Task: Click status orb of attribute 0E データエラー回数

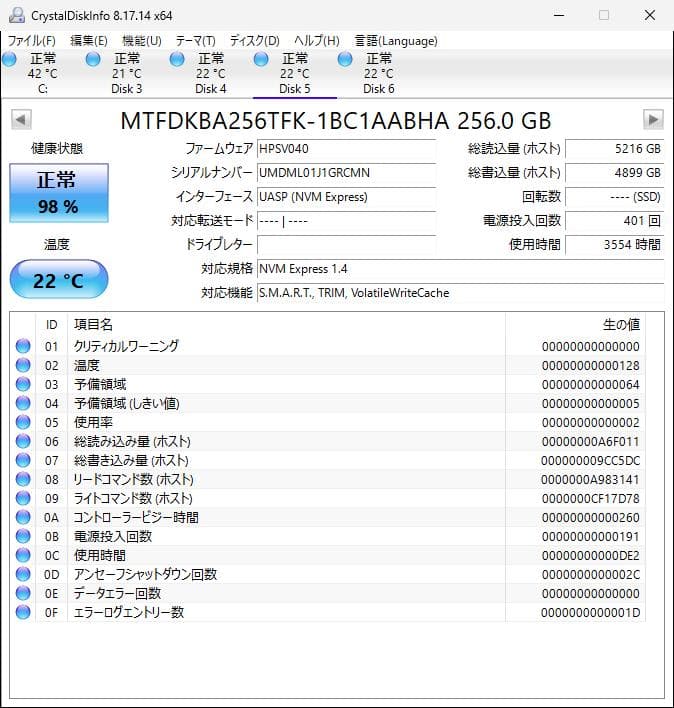Action: coord(23,593)
